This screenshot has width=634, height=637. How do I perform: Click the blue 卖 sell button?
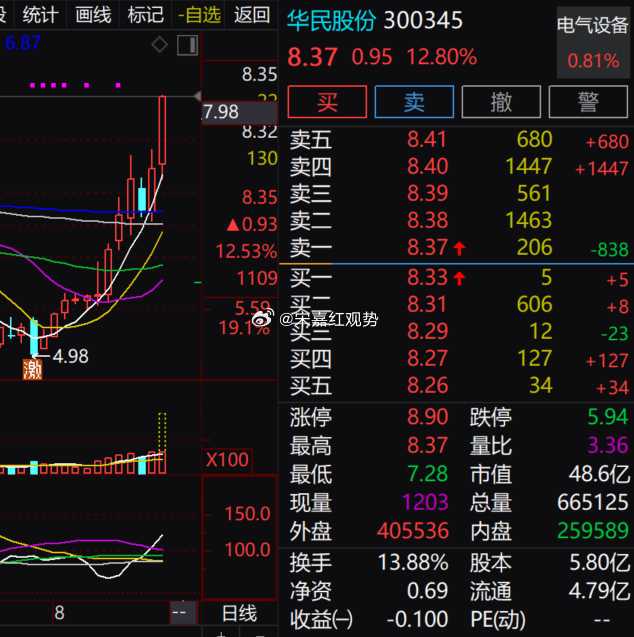(414, 102)
